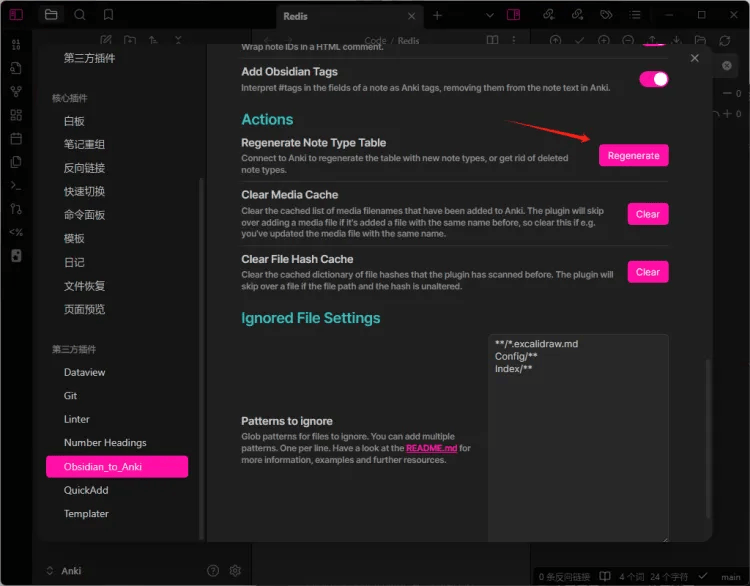Open the more options vertical dots
The image size is (750, 586).
click(x=514, y=40)
